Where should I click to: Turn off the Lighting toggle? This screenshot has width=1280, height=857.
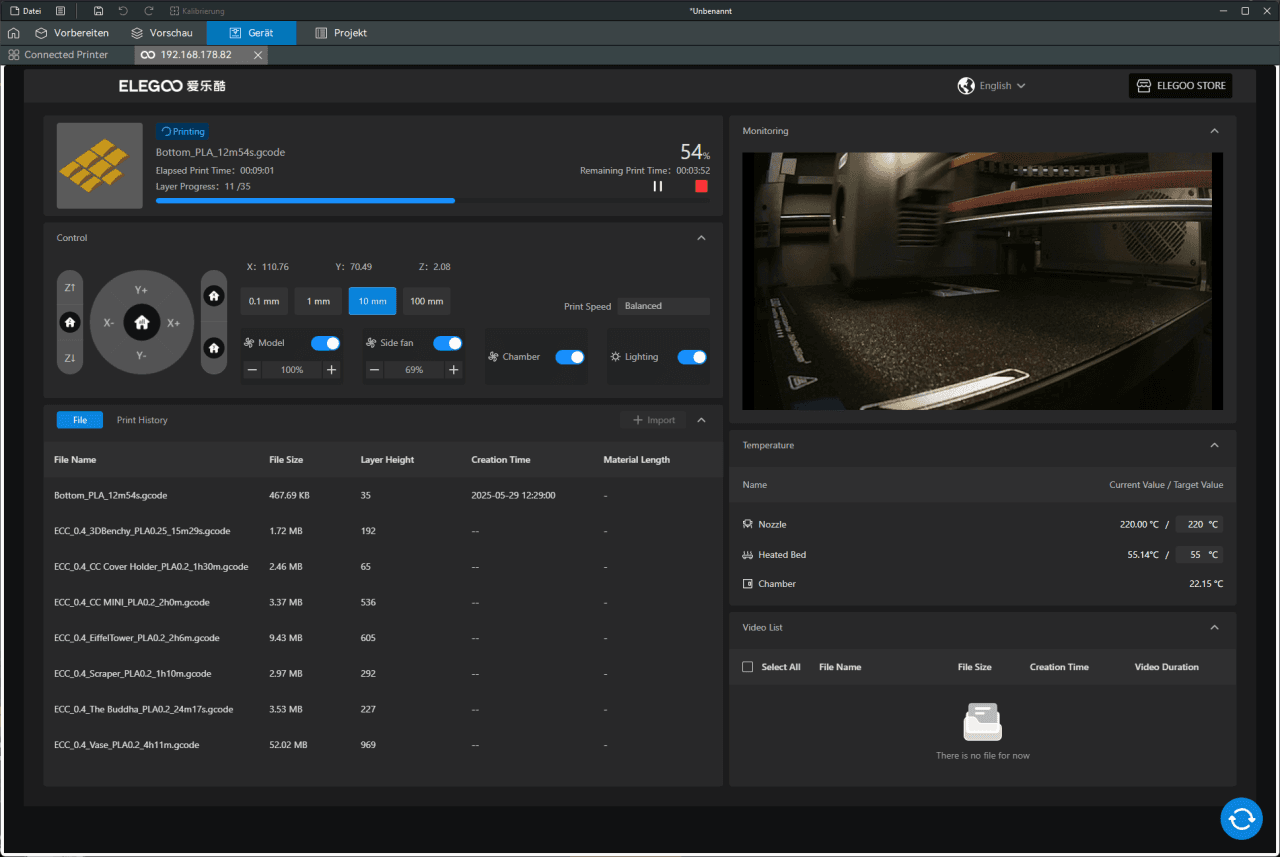pos(692,357)
